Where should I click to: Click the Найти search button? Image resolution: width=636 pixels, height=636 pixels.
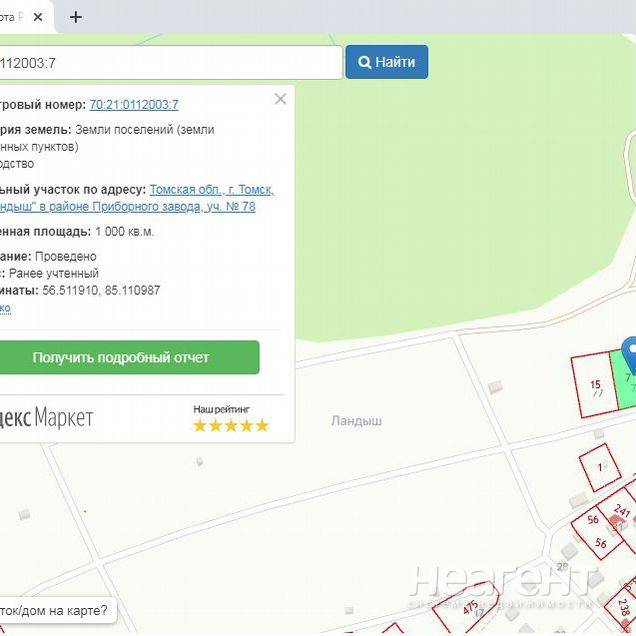(x=387, y=62)
